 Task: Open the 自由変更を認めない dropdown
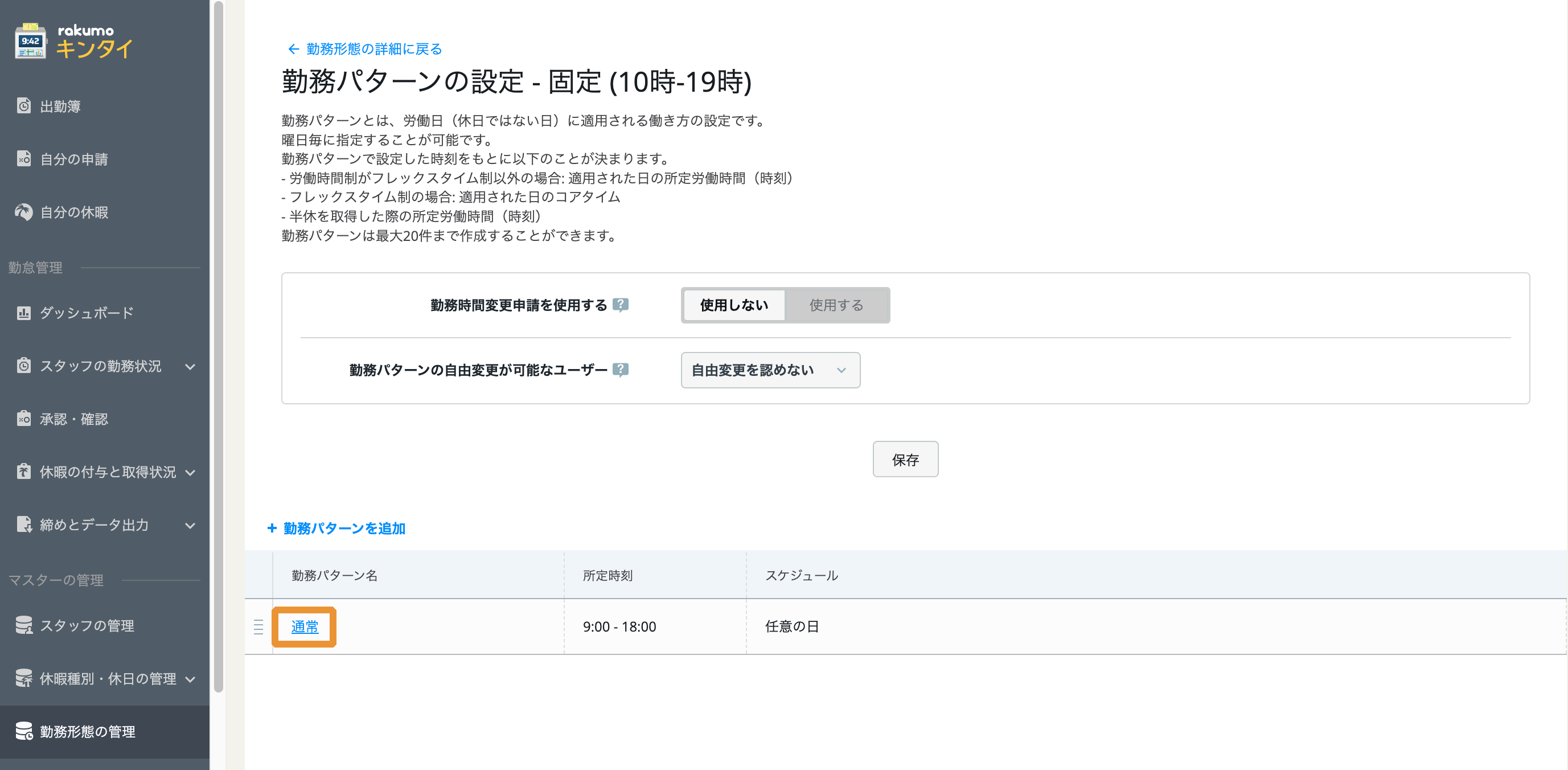pyautogui.click(x=770, y=370)
